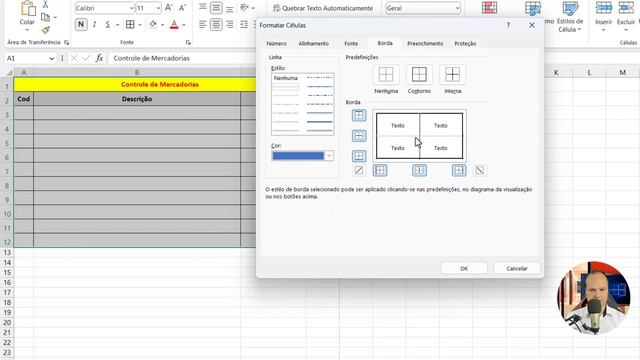Toggle bottom border button in dialog
Image resolution: width=640 pixels, height=360 pixels.
point(359,156)
